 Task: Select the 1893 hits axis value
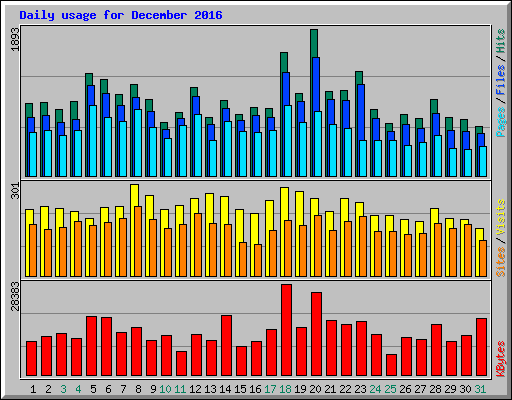[x=15, y=39]
